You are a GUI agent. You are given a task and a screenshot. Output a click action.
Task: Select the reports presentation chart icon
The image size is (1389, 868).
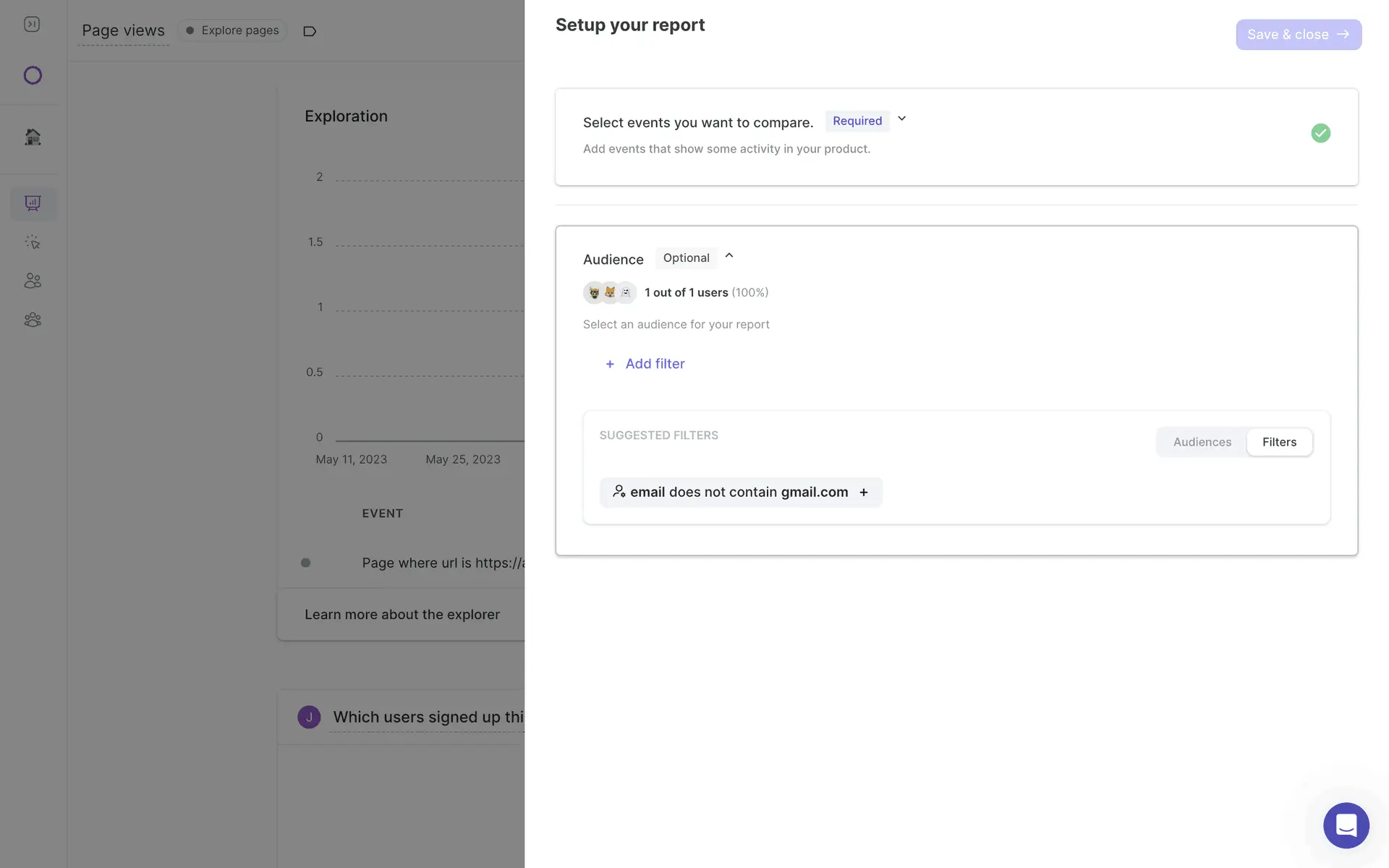click(x=33, y=203)
